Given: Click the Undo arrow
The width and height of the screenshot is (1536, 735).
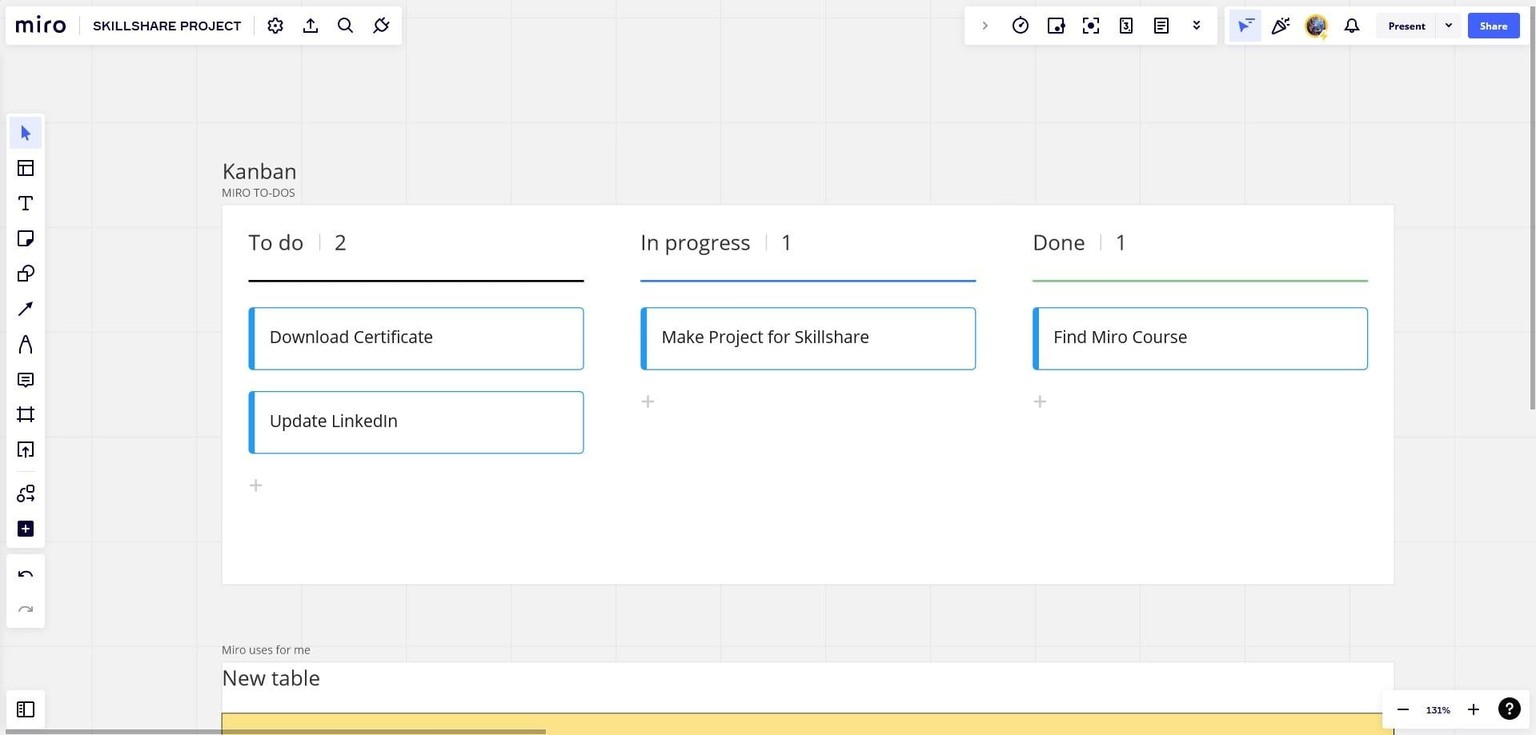Looking at the screenshot, I should pos(26,574).
